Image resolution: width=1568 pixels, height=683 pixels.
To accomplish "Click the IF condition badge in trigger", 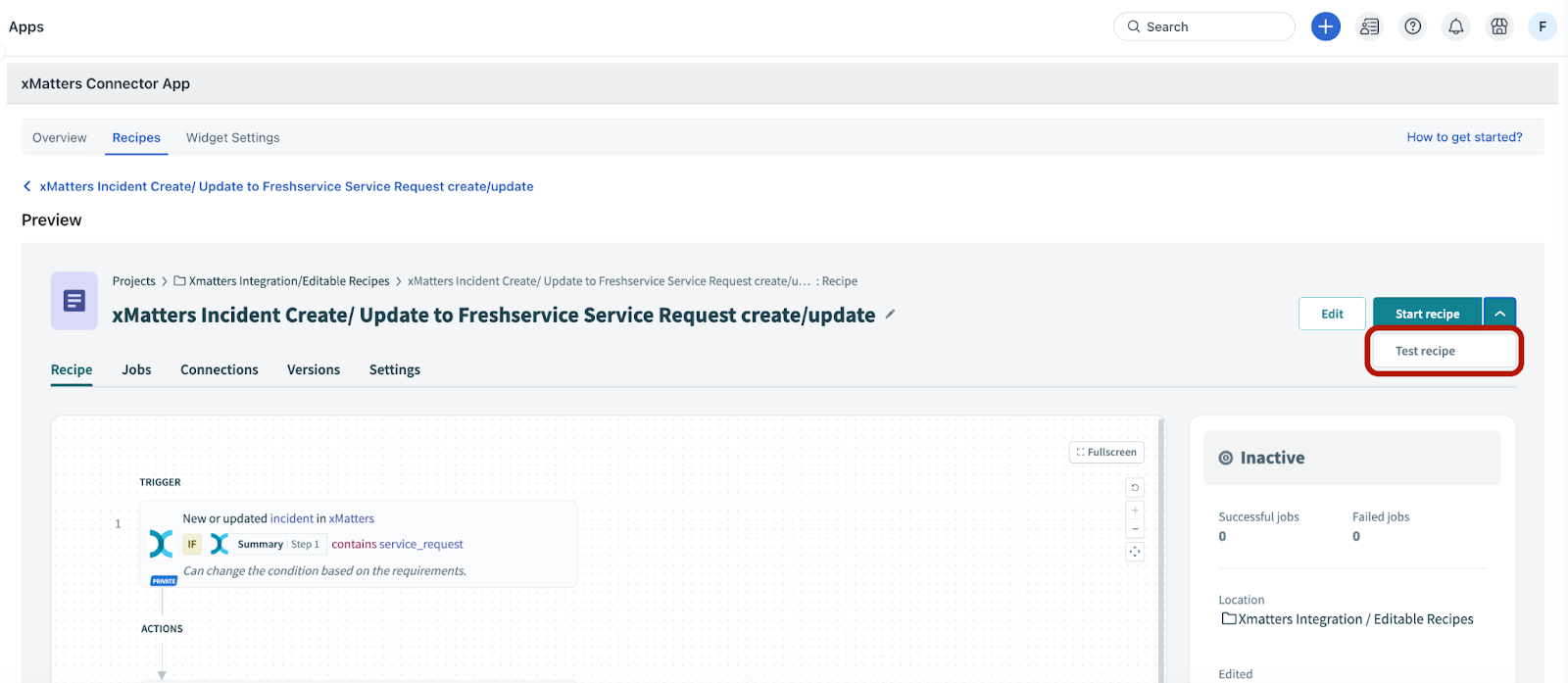I will (x=192, y=544).
